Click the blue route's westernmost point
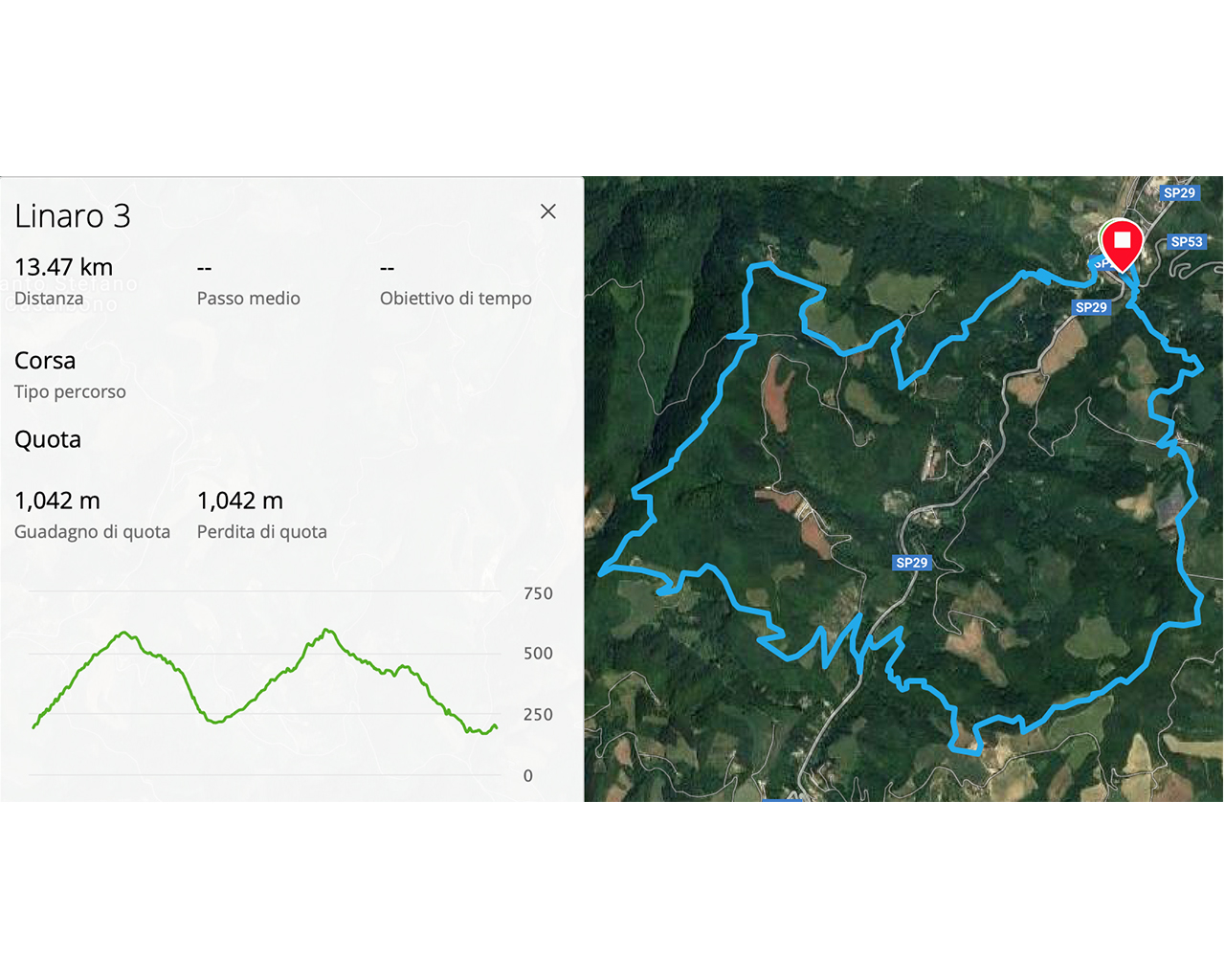Screen dimensions: 1225x980 603,572
